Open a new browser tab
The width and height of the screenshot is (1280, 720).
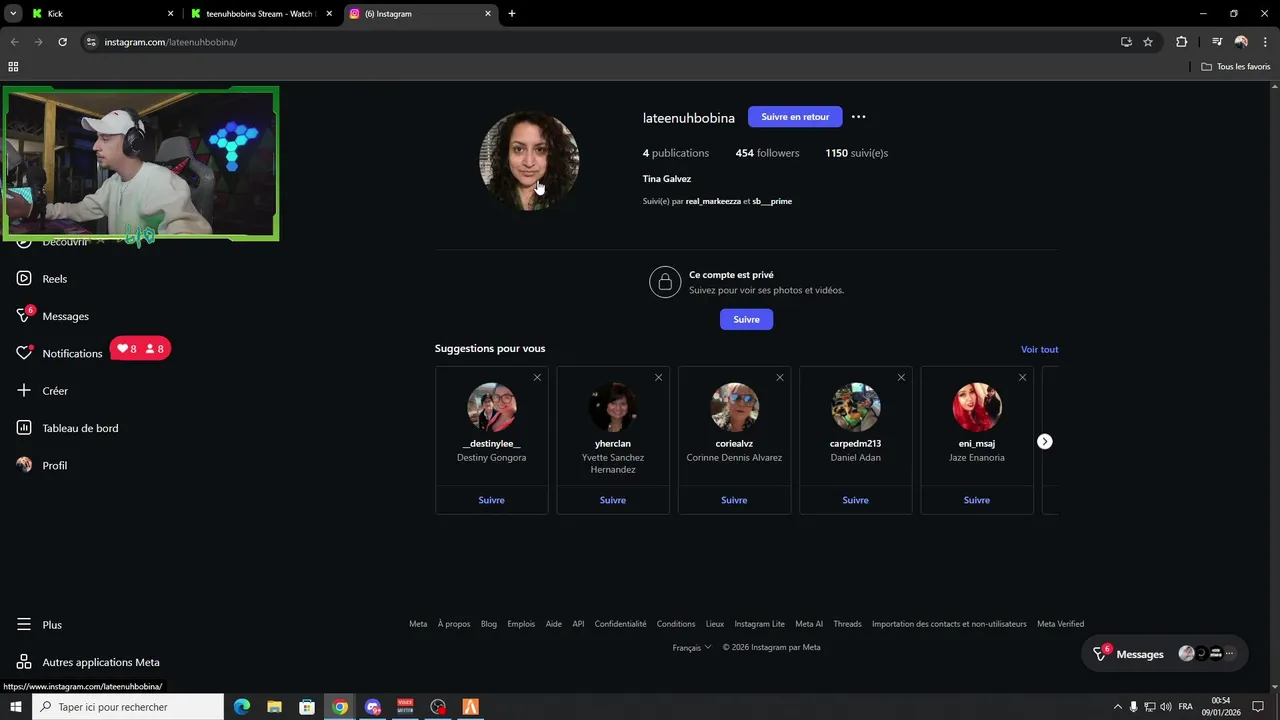(512, 14)
